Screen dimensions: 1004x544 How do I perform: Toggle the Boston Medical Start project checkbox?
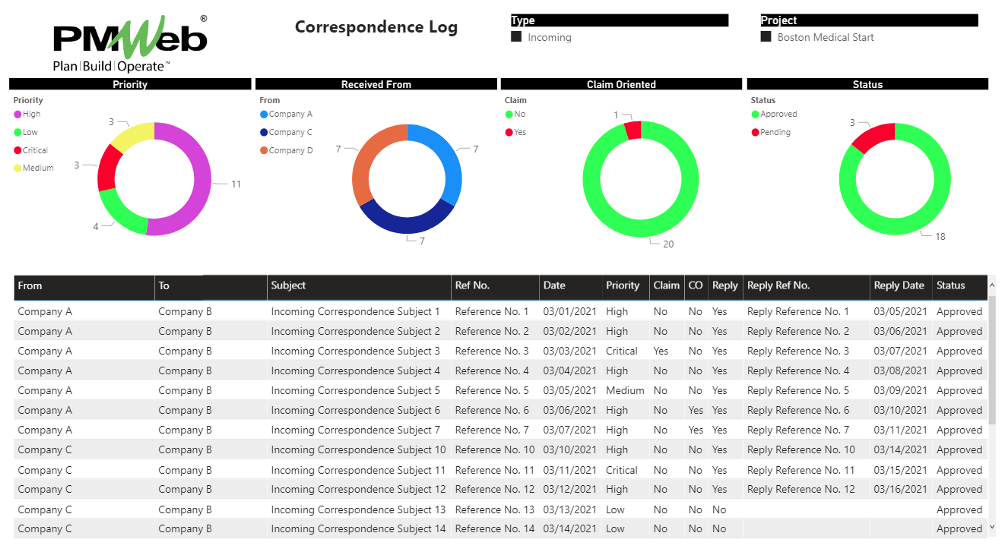coord(766,37)
